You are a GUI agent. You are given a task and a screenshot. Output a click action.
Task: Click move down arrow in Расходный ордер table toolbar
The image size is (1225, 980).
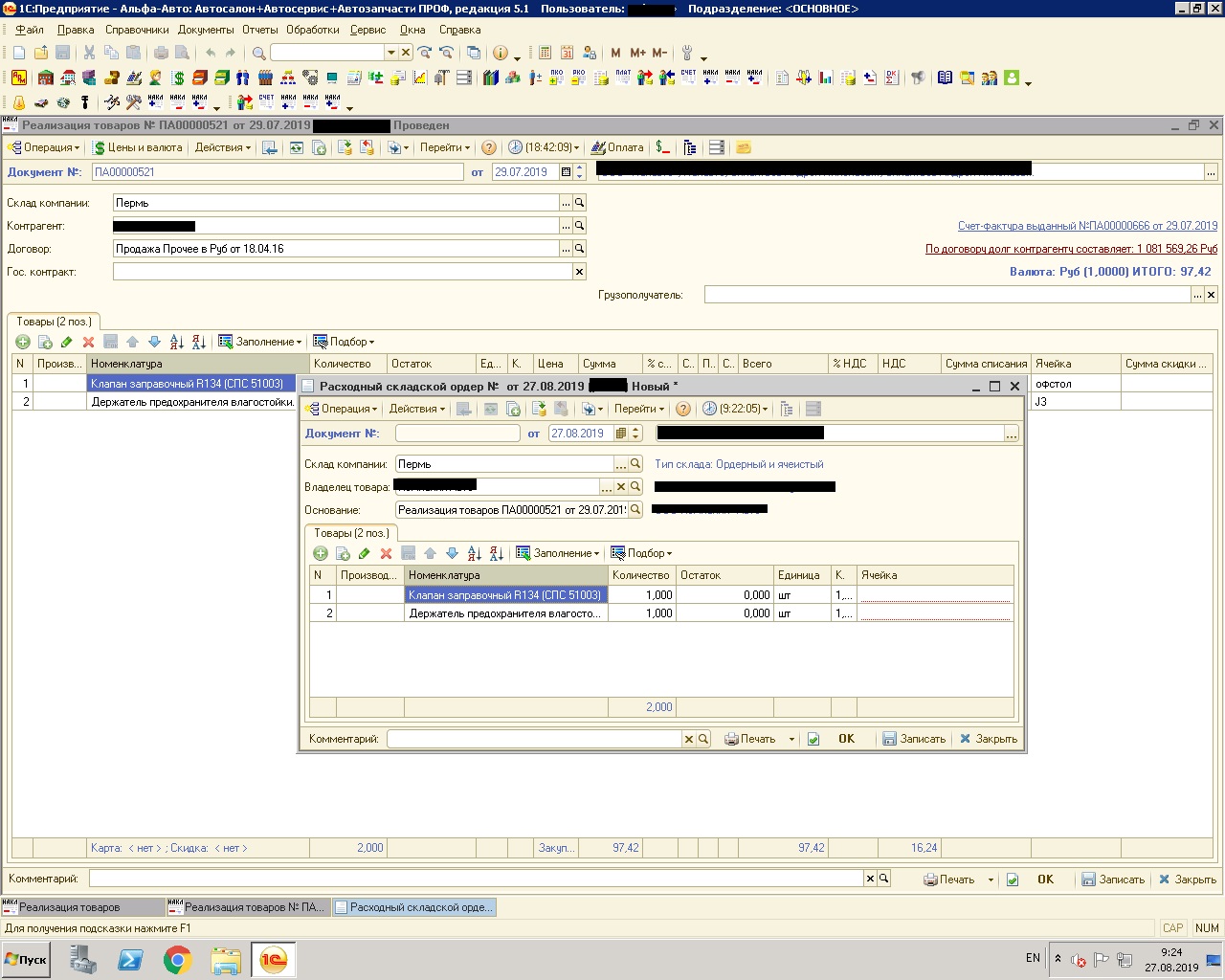452,553
